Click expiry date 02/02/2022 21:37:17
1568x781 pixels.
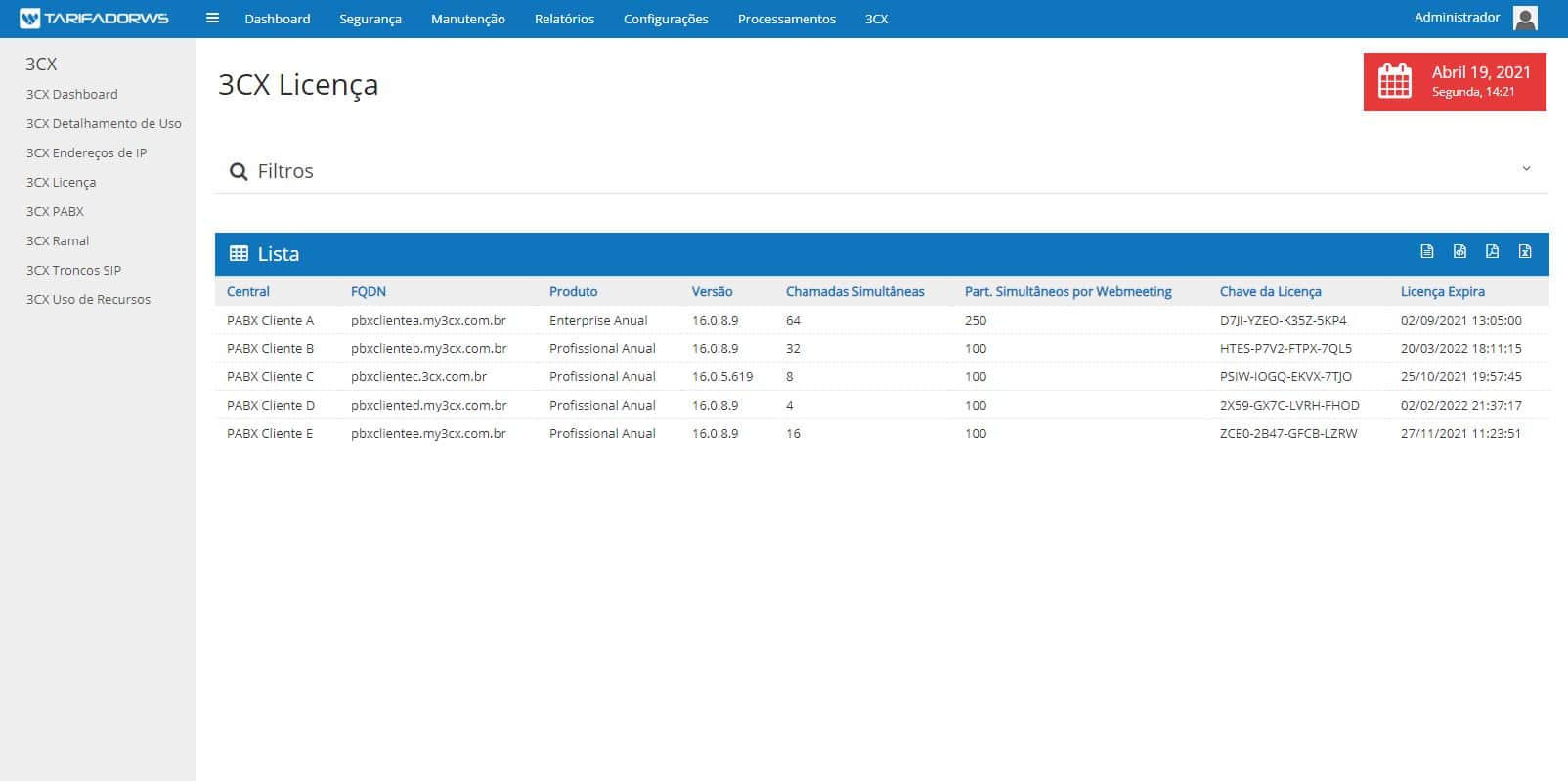[1461, 405]
